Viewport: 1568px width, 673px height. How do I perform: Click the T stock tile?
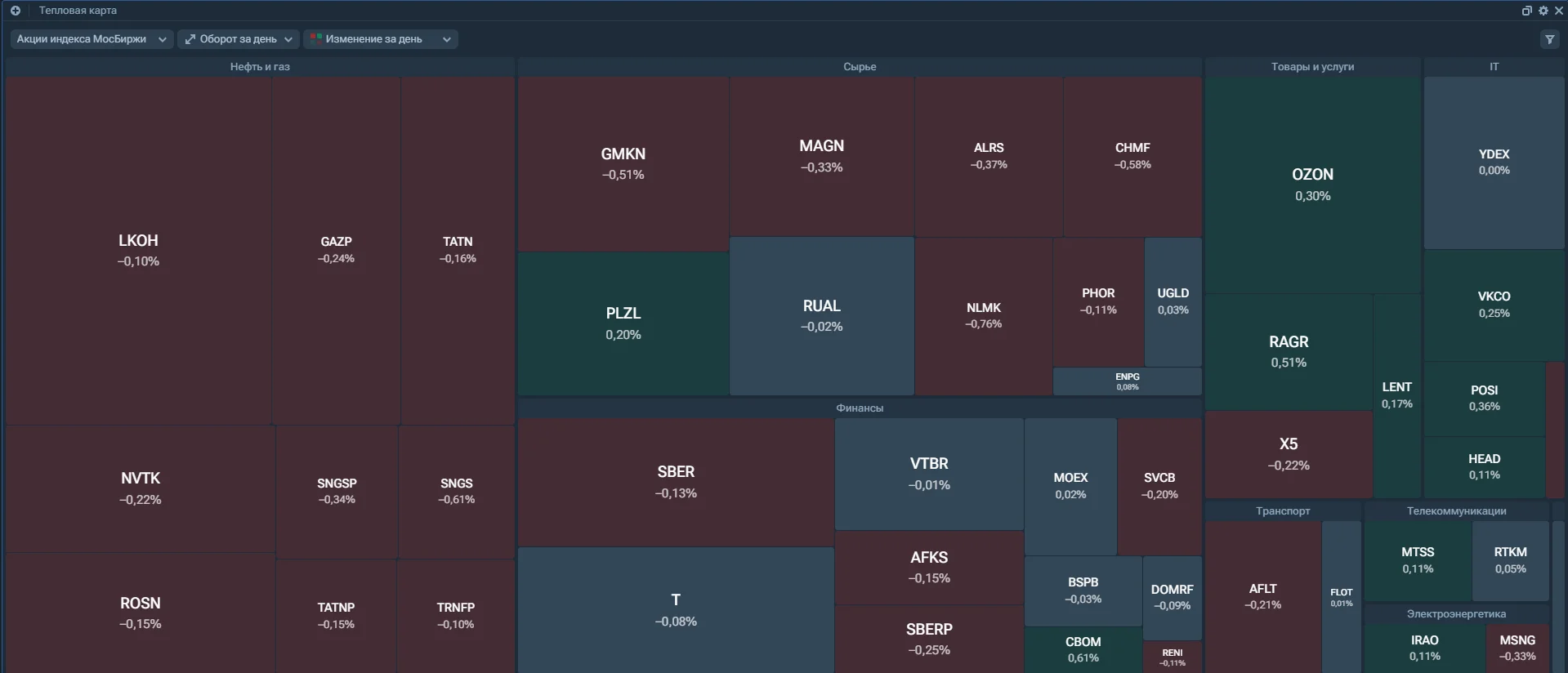click(x=676, y=610)
